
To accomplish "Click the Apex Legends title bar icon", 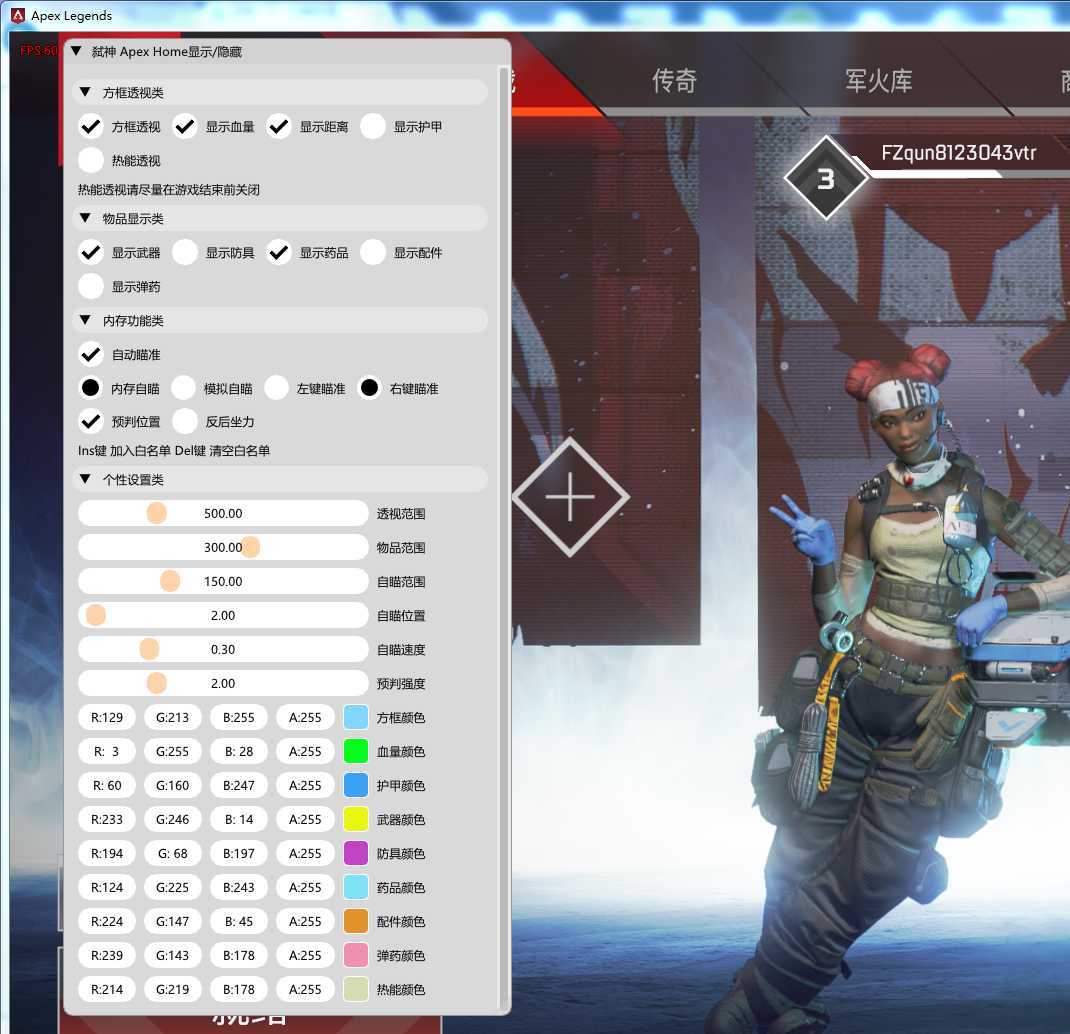I will click(18, 15).
